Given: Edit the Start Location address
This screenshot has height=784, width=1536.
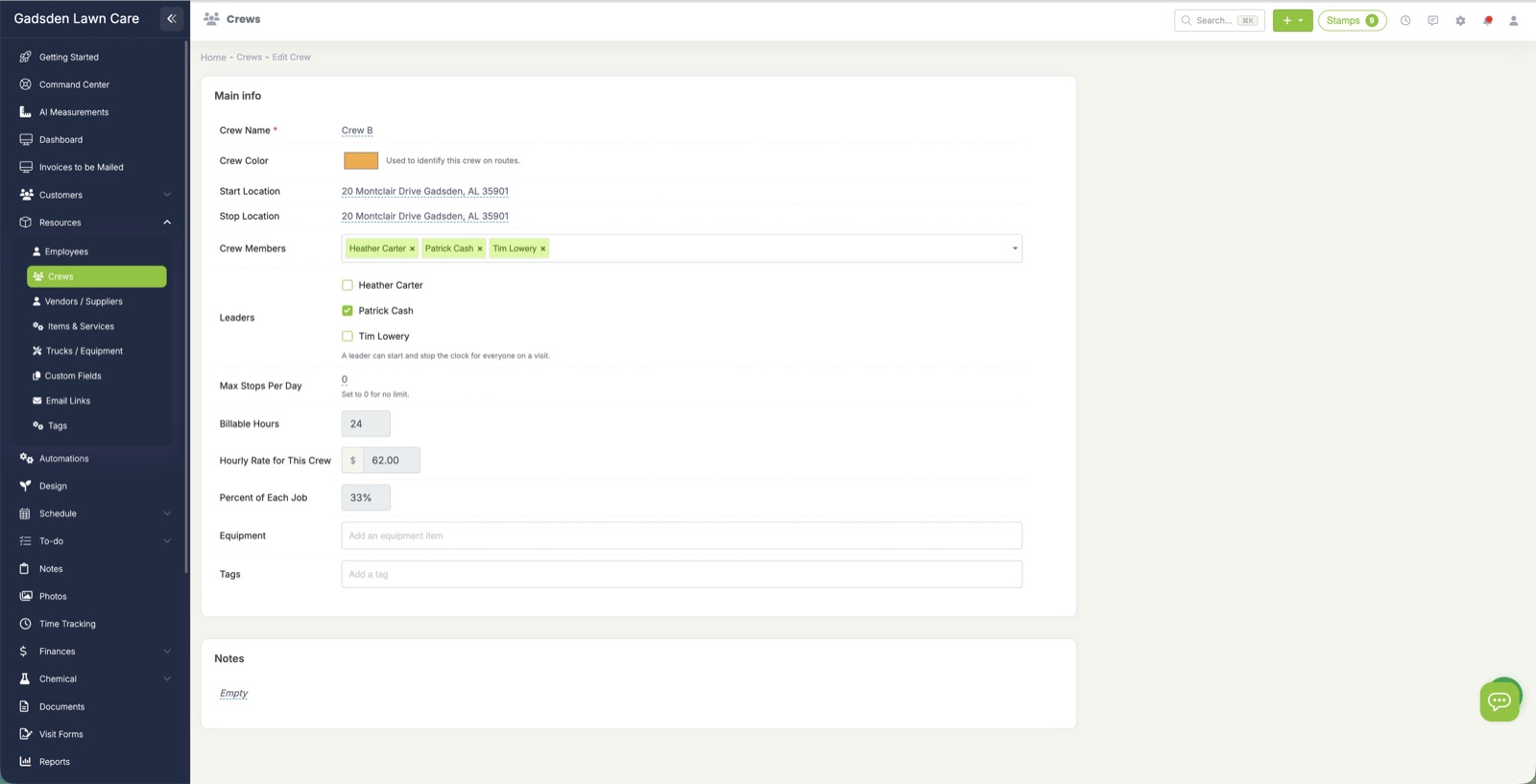Looking at the screenshot, I should click(x=425, y=191).
